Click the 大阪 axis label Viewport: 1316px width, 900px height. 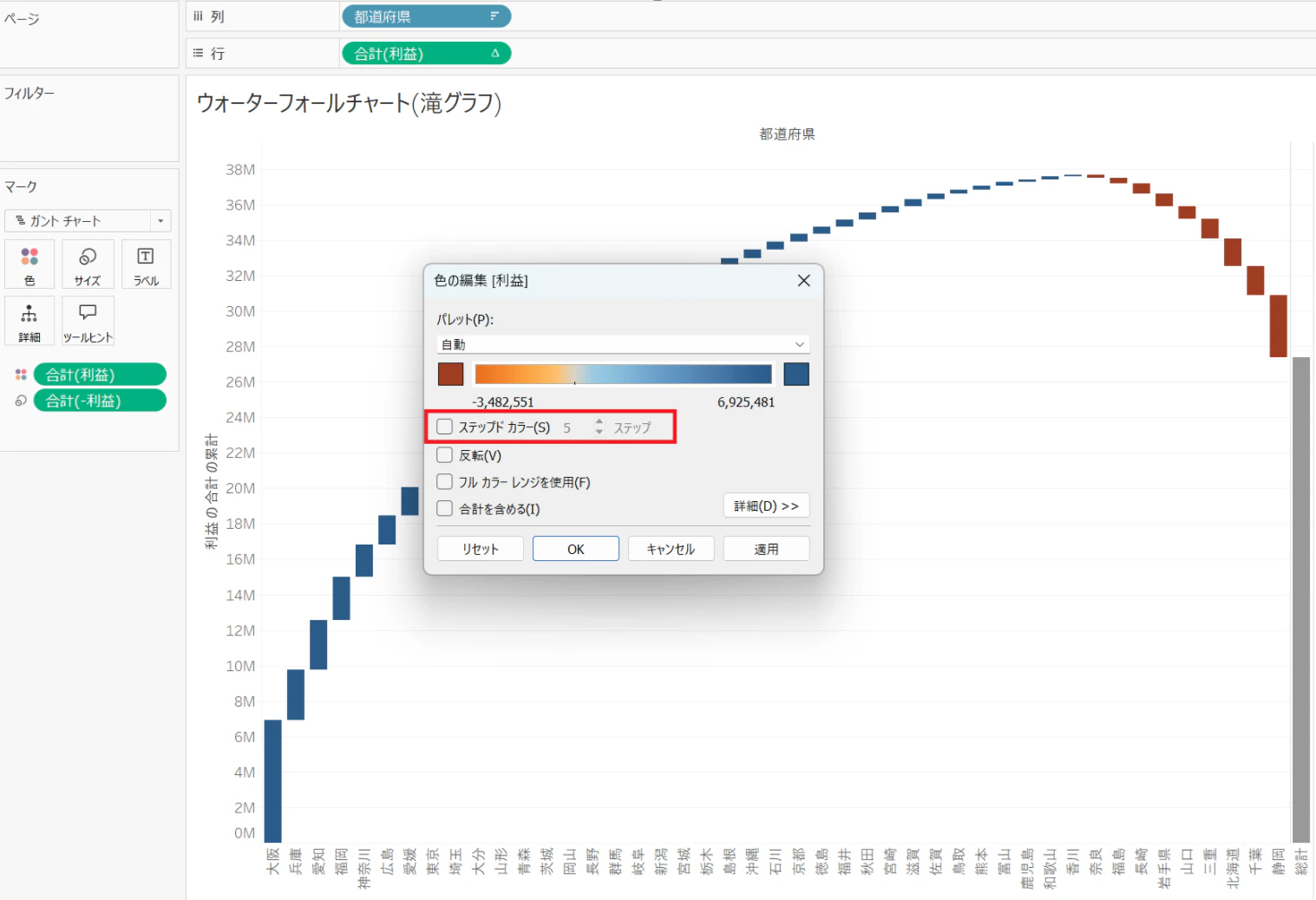(272, 861)
